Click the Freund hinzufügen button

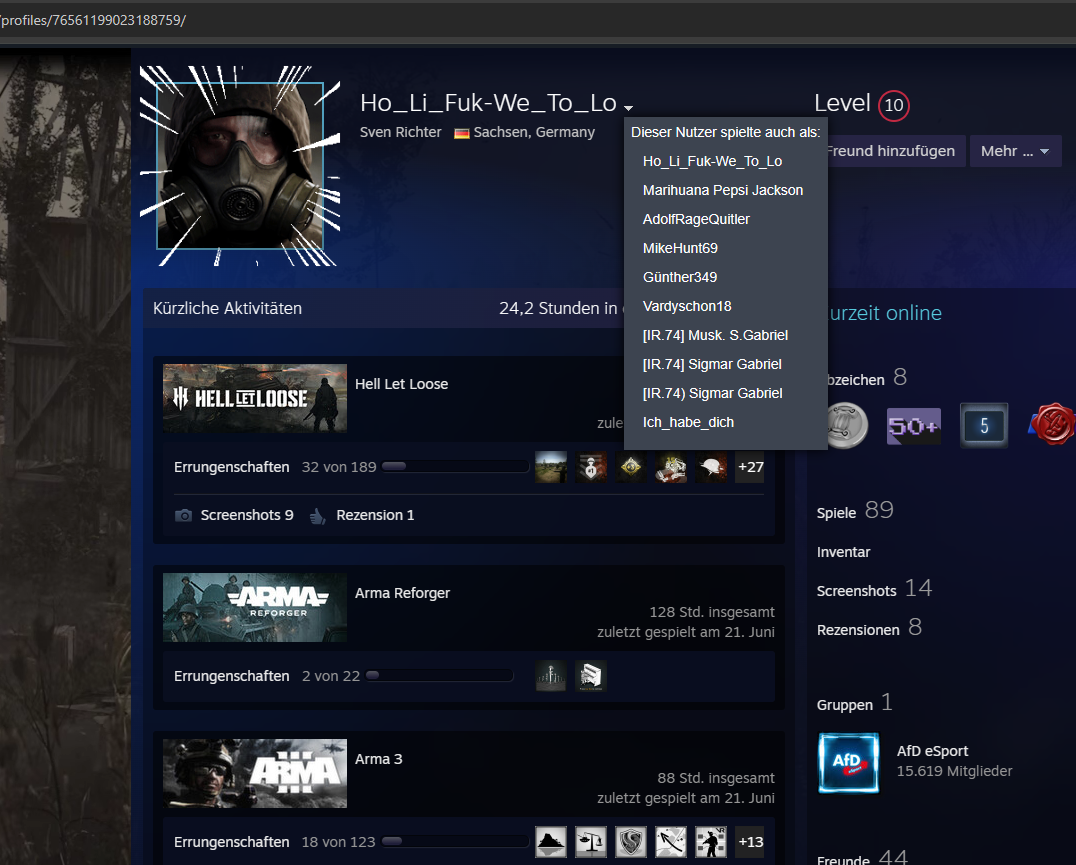[x=890, y=151]
